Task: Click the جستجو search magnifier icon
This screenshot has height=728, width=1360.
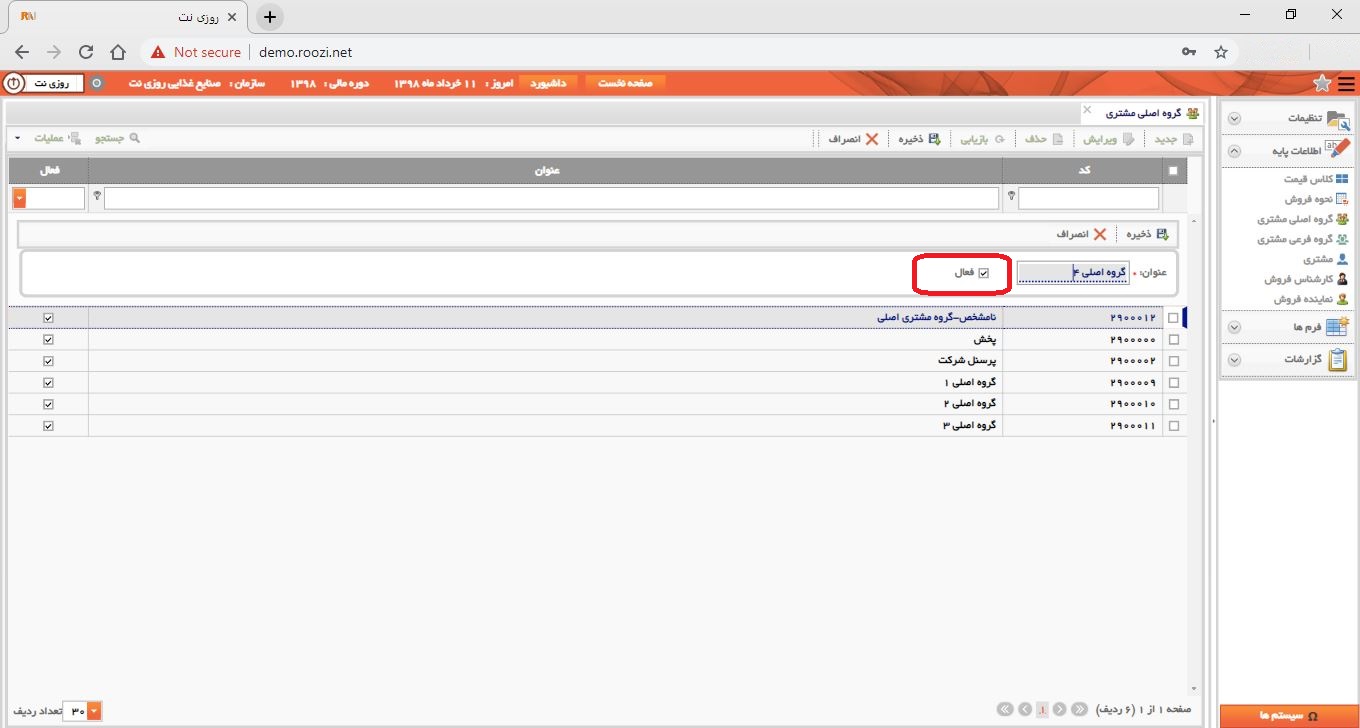Action: pyautogui.click(x=135, y=138)
